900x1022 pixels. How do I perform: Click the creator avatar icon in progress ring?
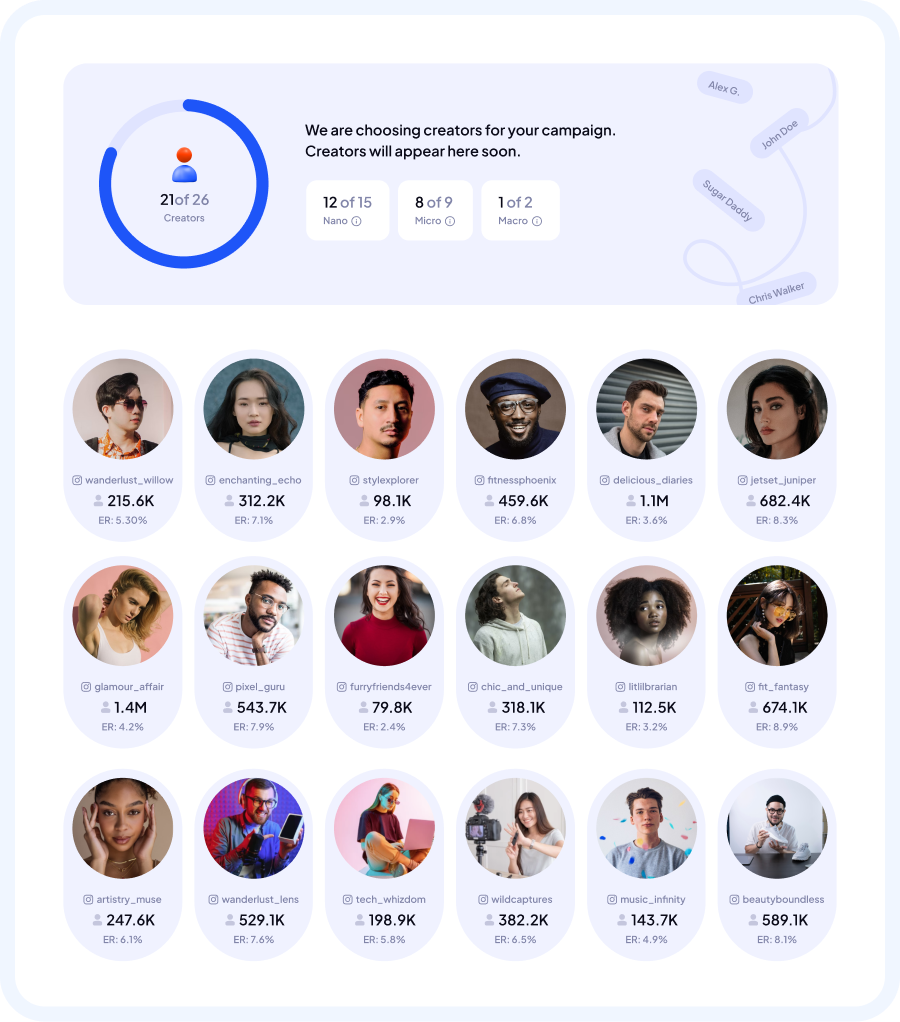[x=184, y=164]
